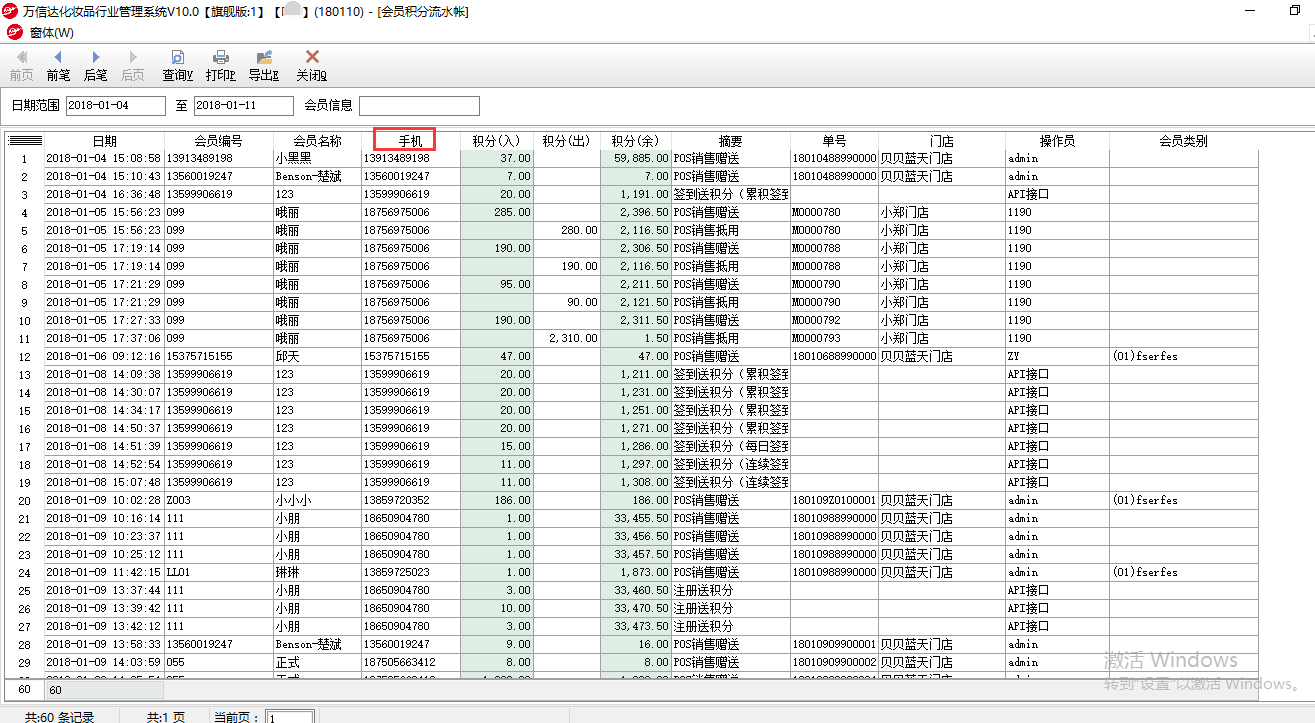Screen dimensions: 1315x723
Task: Click member name cell 正式
Action: 317,662
